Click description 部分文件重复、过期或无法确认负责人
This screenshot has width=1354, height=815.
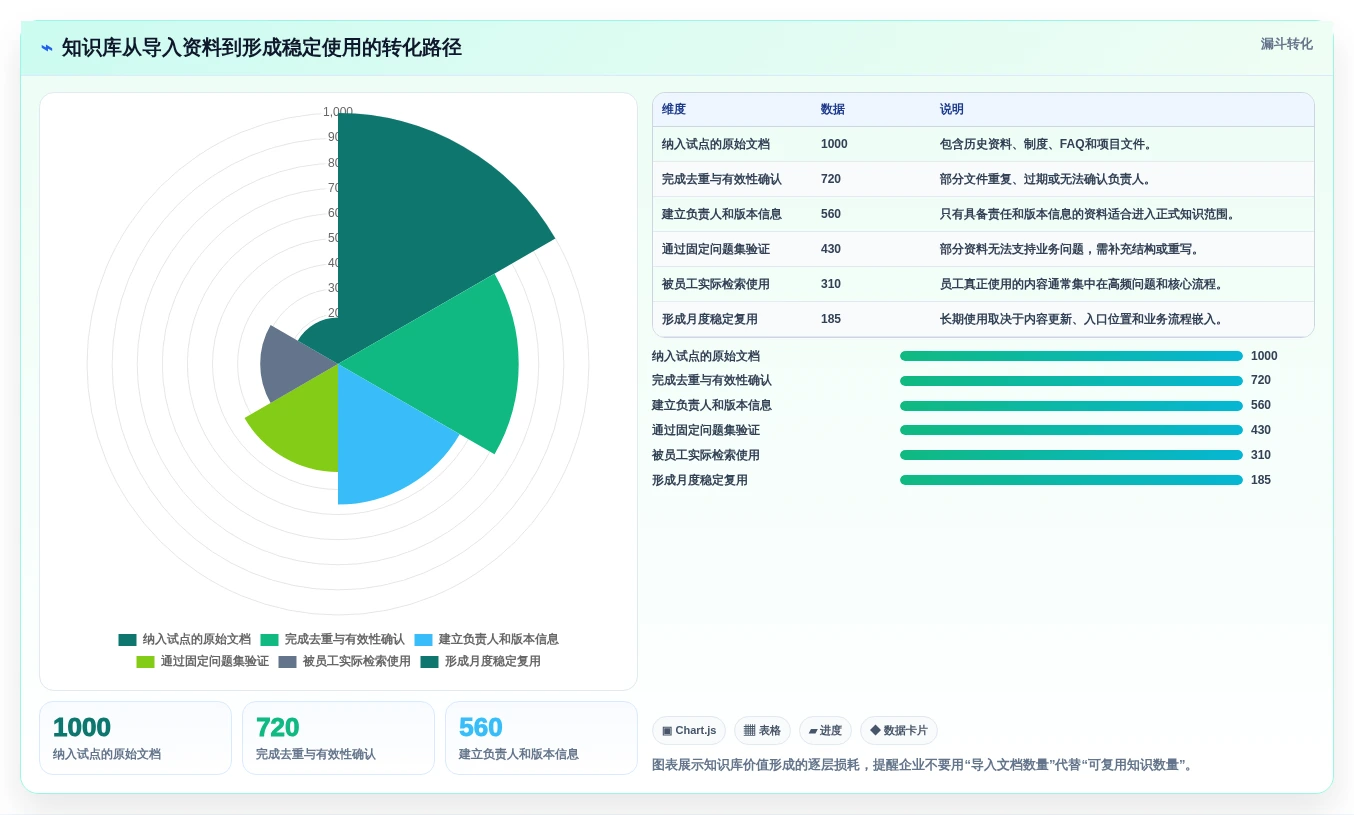click(x=1048, y=179)
